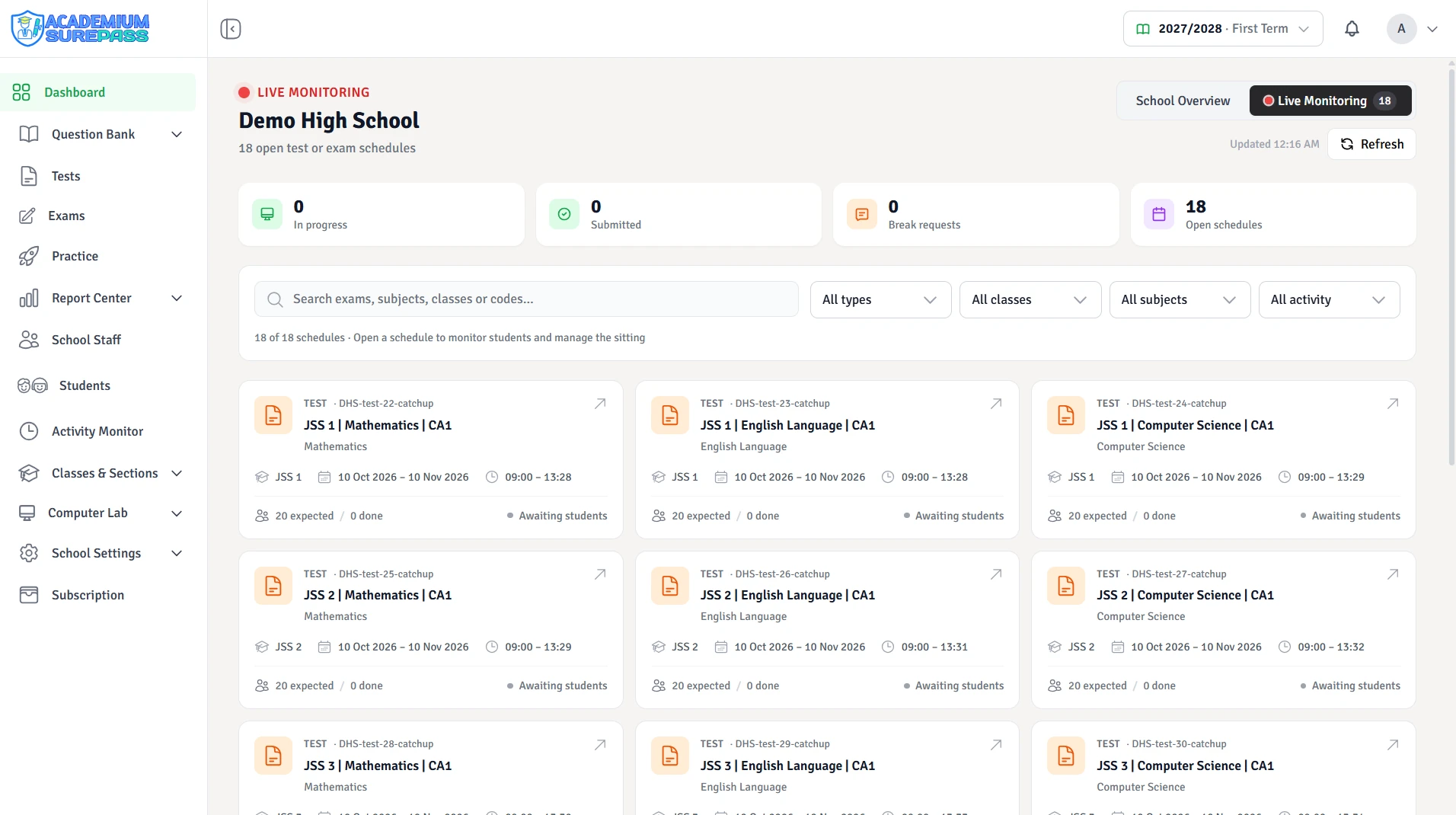This screenshot has height=815, width=1456.
Task: Open DHS-test-24-catchup card arrow icon
Action: 1393,404
